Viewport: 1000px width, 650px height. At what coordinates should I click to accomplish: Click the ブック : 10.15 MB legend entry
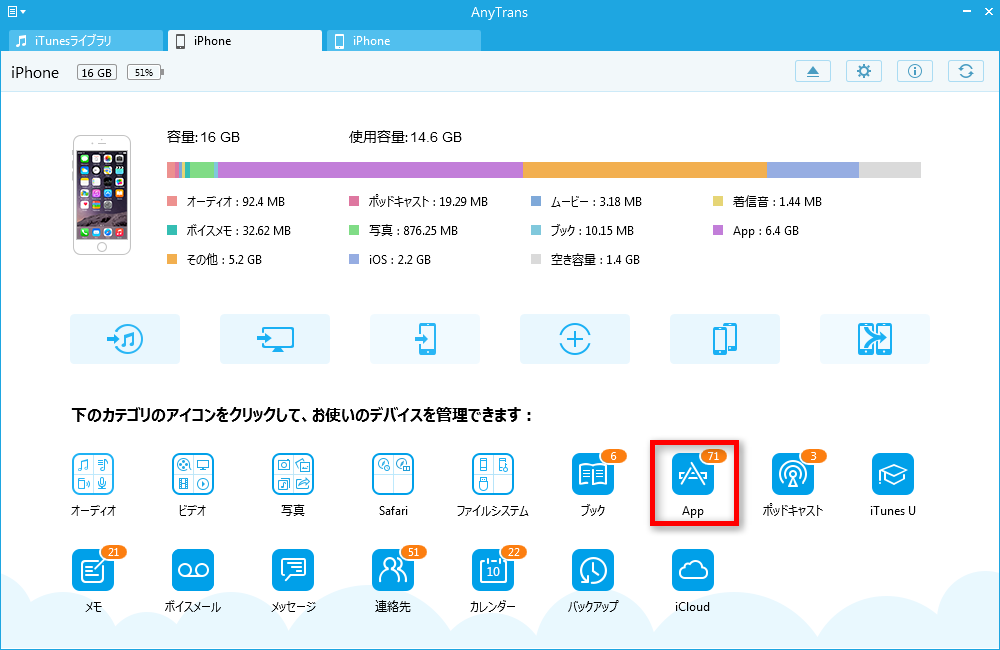[582, 230]
